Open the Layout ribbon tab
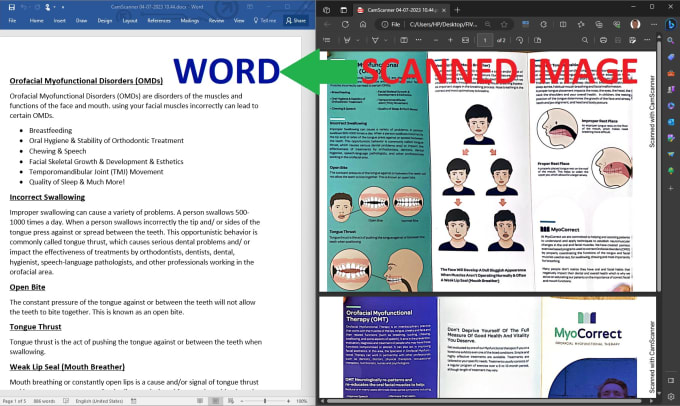Screen dimensions: 680x406 coord(130,20)
